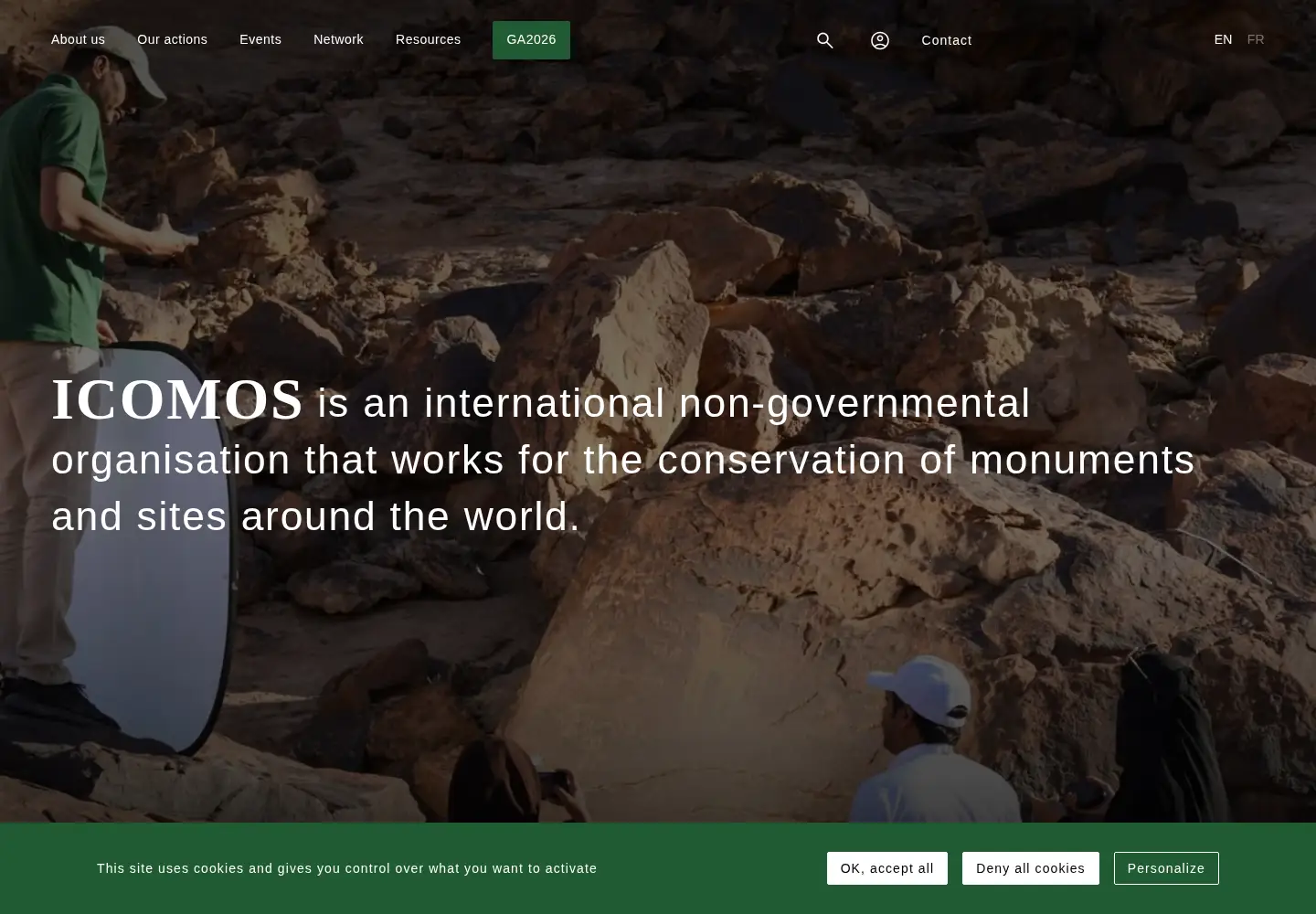The height and width of the screenshot is (914, 1316).
Task: Click Personalize cookie settings
Action: tap(1166, 868)
